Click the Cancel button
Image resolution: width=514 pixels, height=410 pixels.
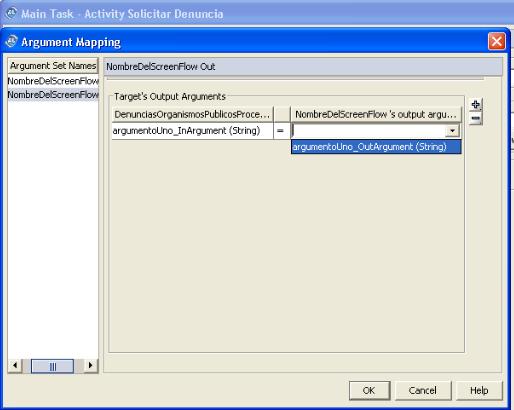click(x=423, y=390)
